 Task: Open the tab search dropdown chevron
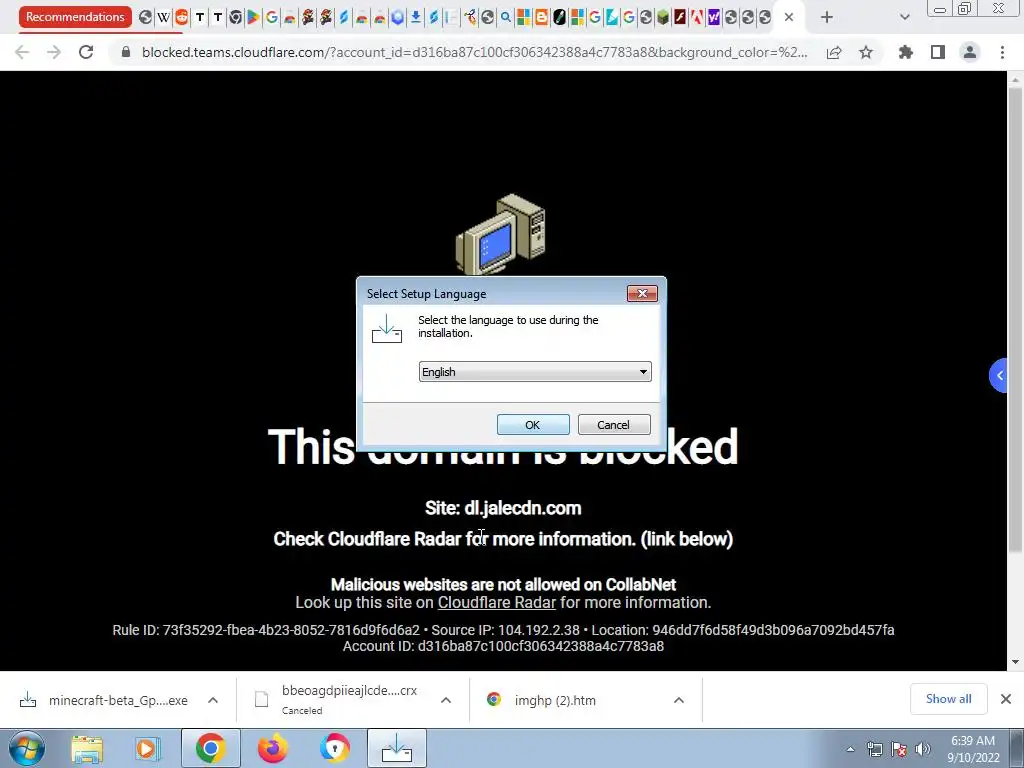[x=904, y=17]
